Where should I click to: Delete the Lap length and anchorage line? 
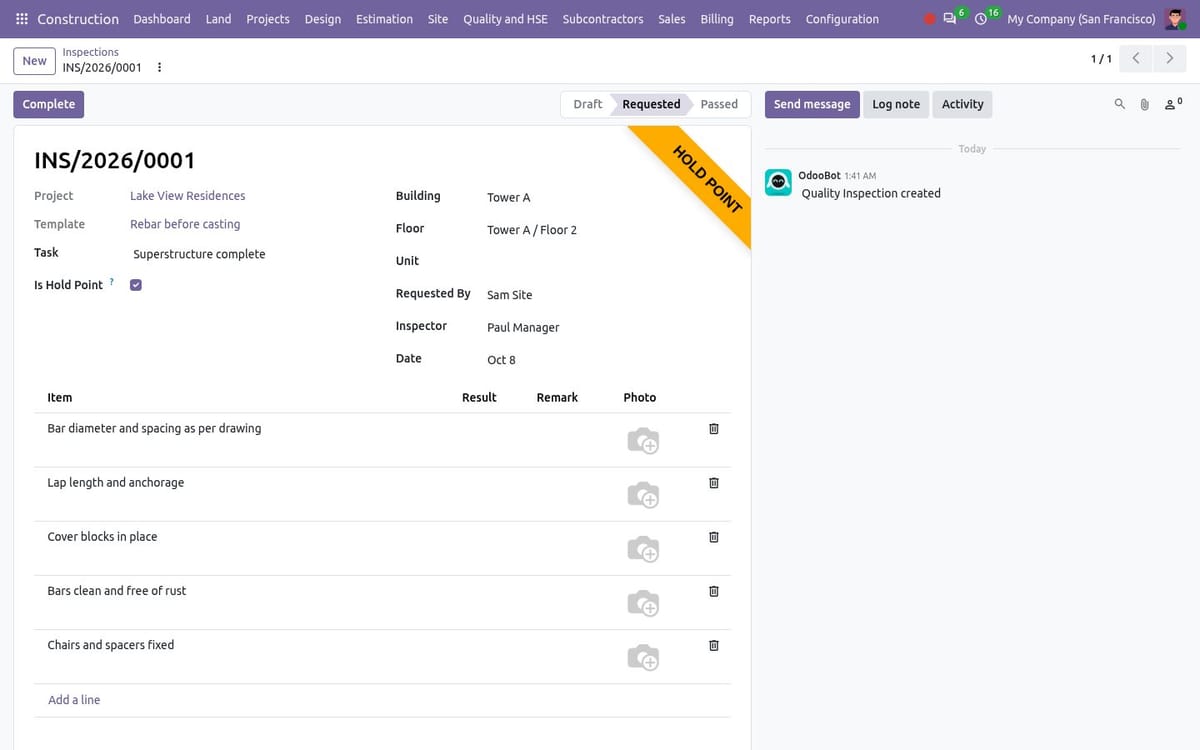point(714,483)
